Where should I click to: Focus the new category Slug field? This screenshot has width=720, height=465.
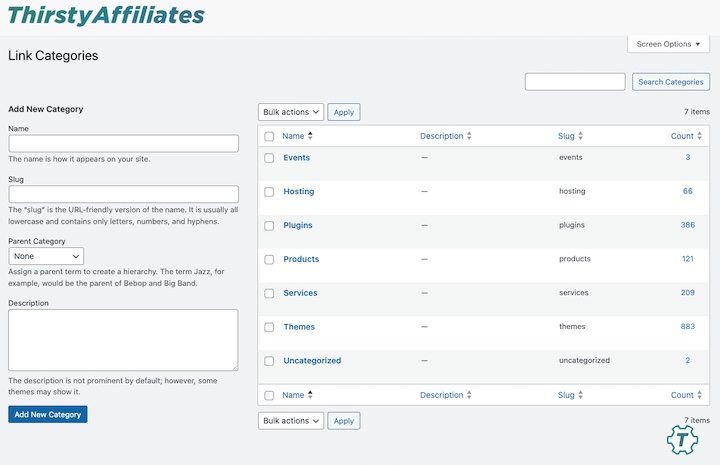pos(124,194)
